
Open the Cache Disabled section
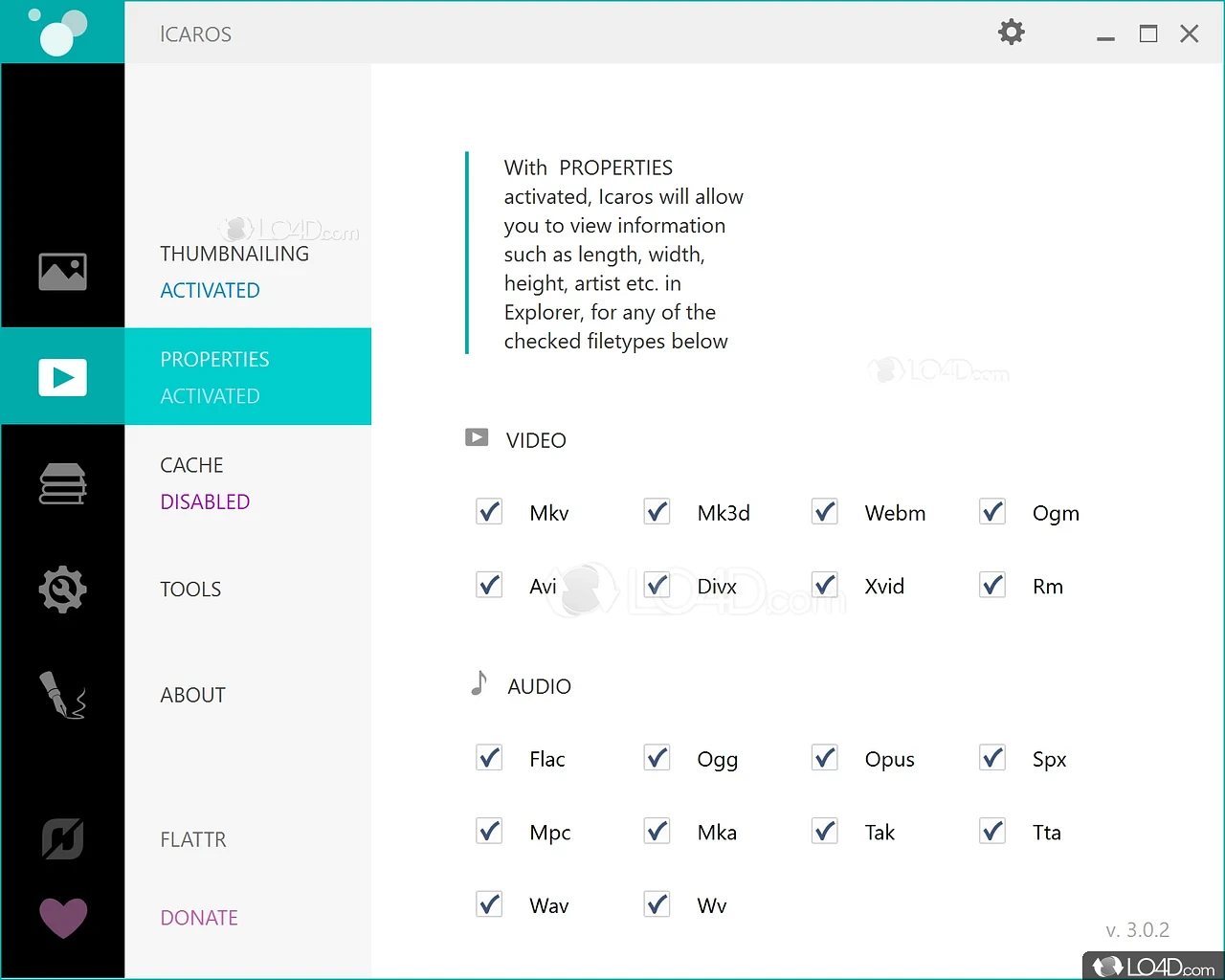pos(205,483)
